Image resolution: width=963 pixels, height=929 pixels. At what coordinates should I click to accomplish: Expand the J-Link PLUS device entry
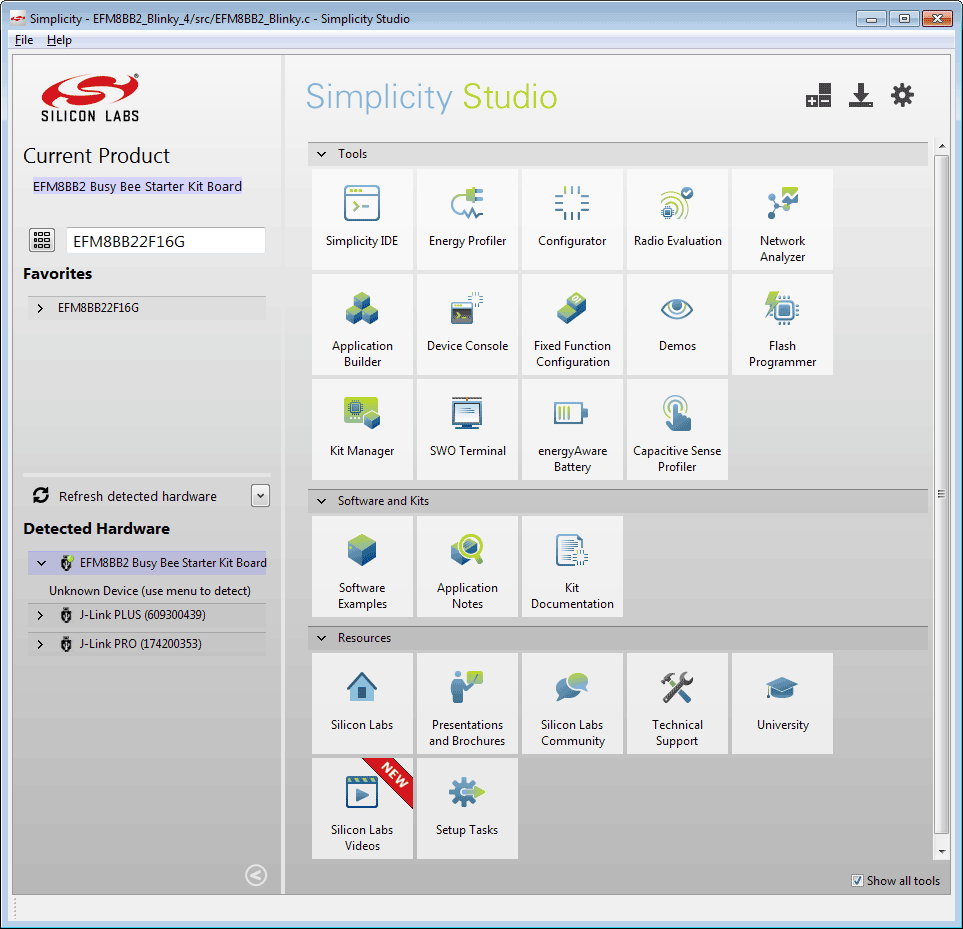(40, 616)
